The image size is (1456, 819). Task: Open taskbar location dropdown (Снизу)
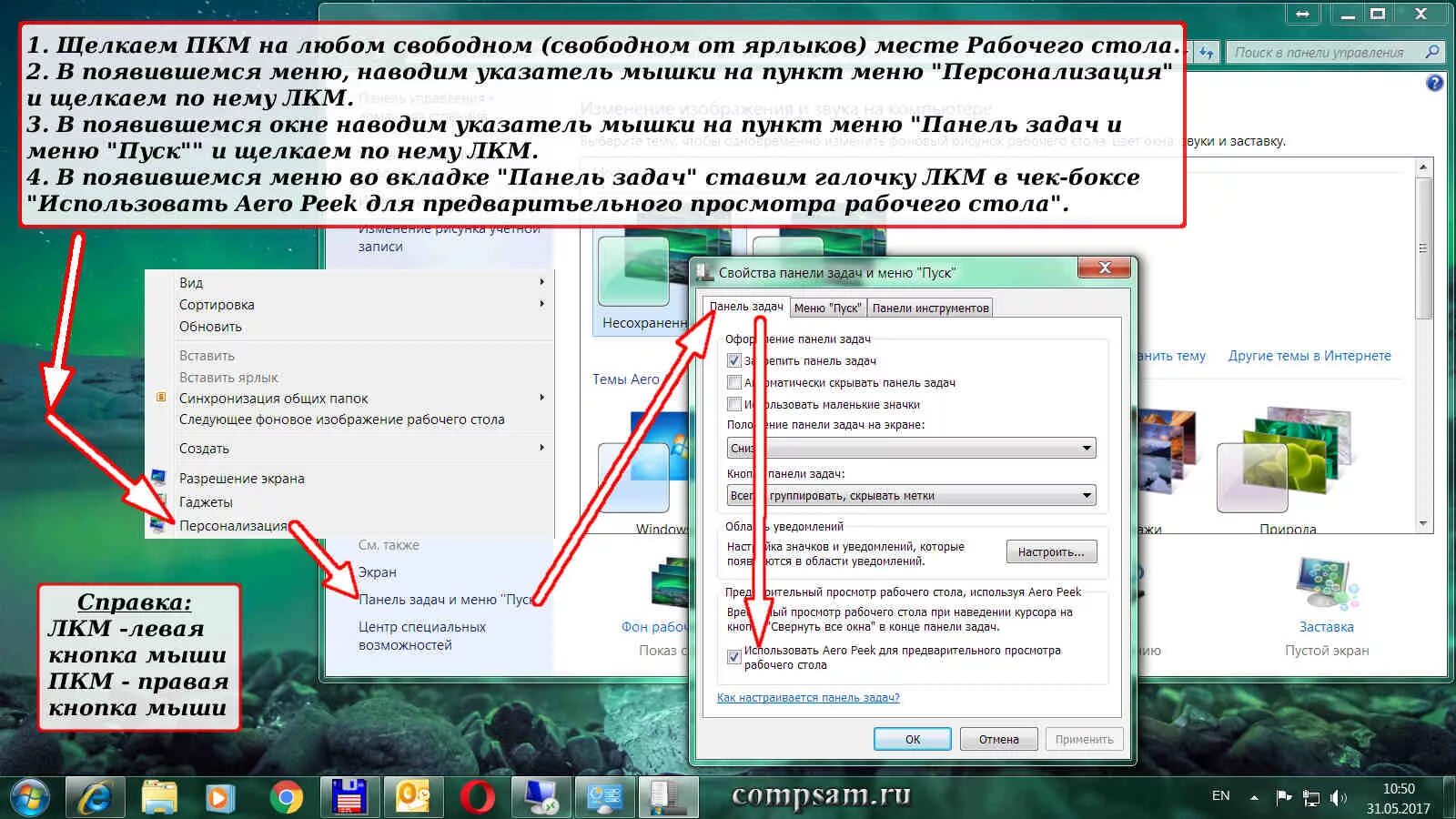pyautogui.click(x=911, y=448)
